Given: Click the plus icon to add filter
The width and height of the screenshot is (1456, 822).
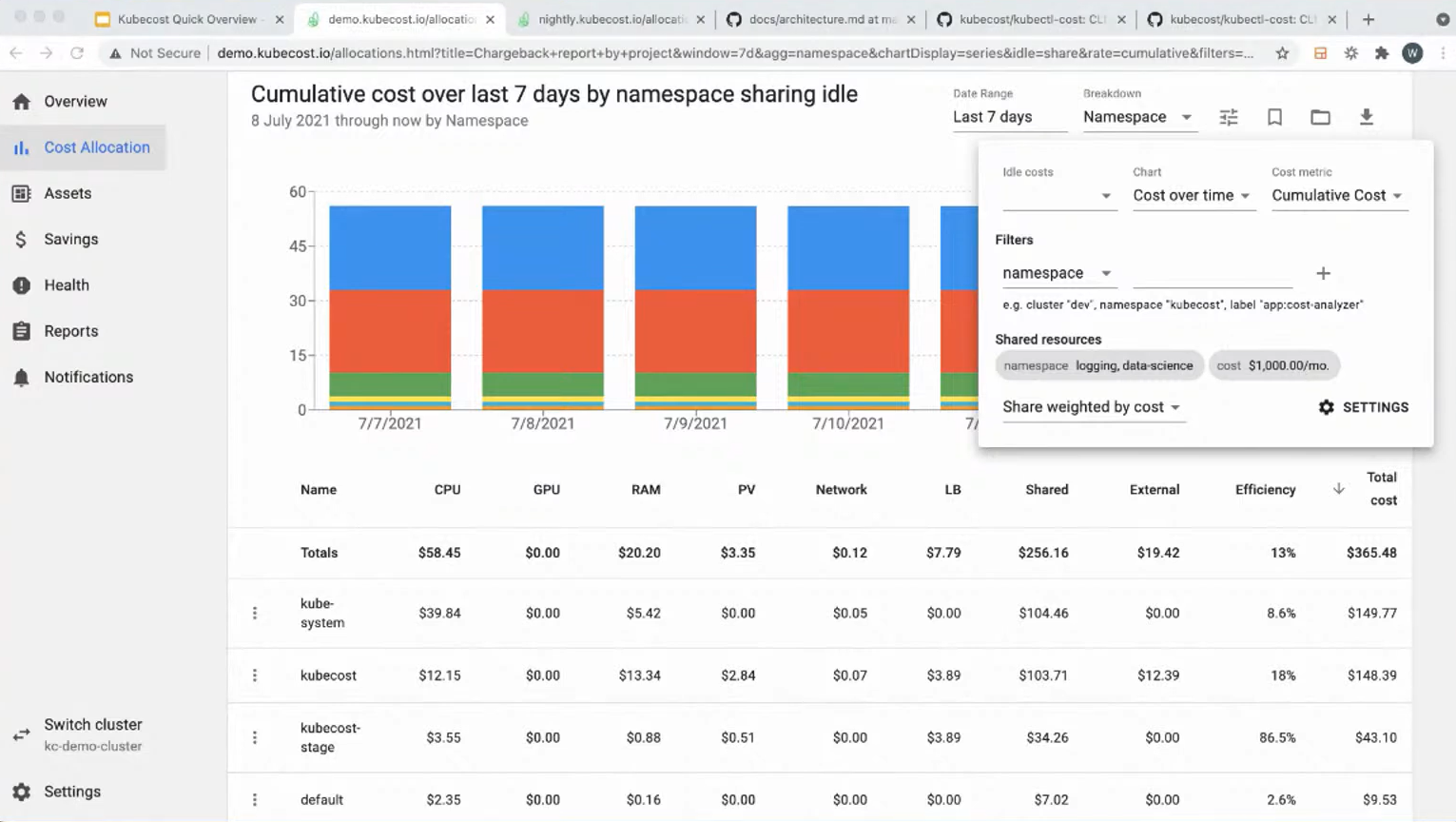Looking at the screenshot, I should pos(1323,273).
